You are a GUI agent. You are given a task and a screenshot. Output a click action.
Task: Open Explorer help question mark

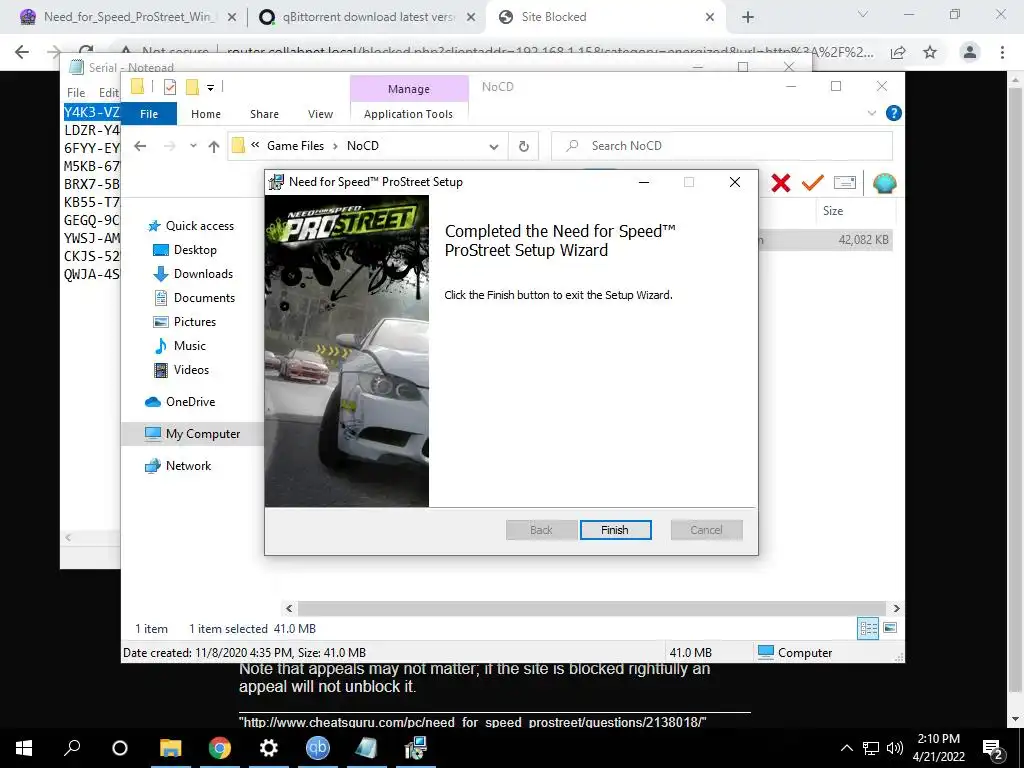pos(893,114)
